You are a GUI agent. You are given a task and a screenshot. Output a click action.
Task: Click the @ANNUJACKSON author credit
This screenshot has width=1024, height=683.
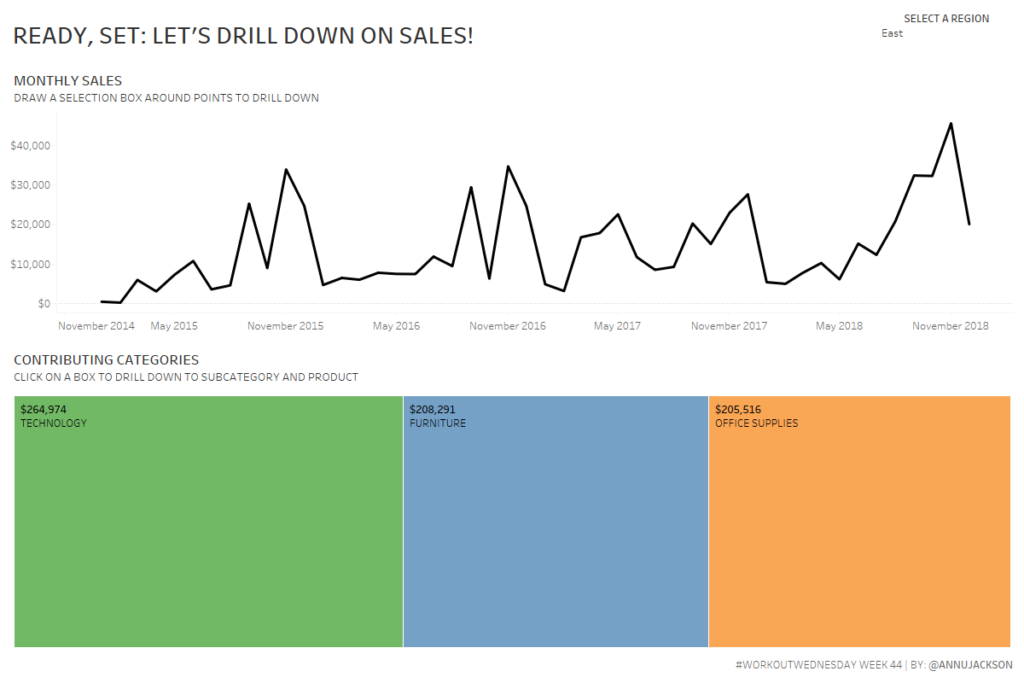click(x=970, y=665)
